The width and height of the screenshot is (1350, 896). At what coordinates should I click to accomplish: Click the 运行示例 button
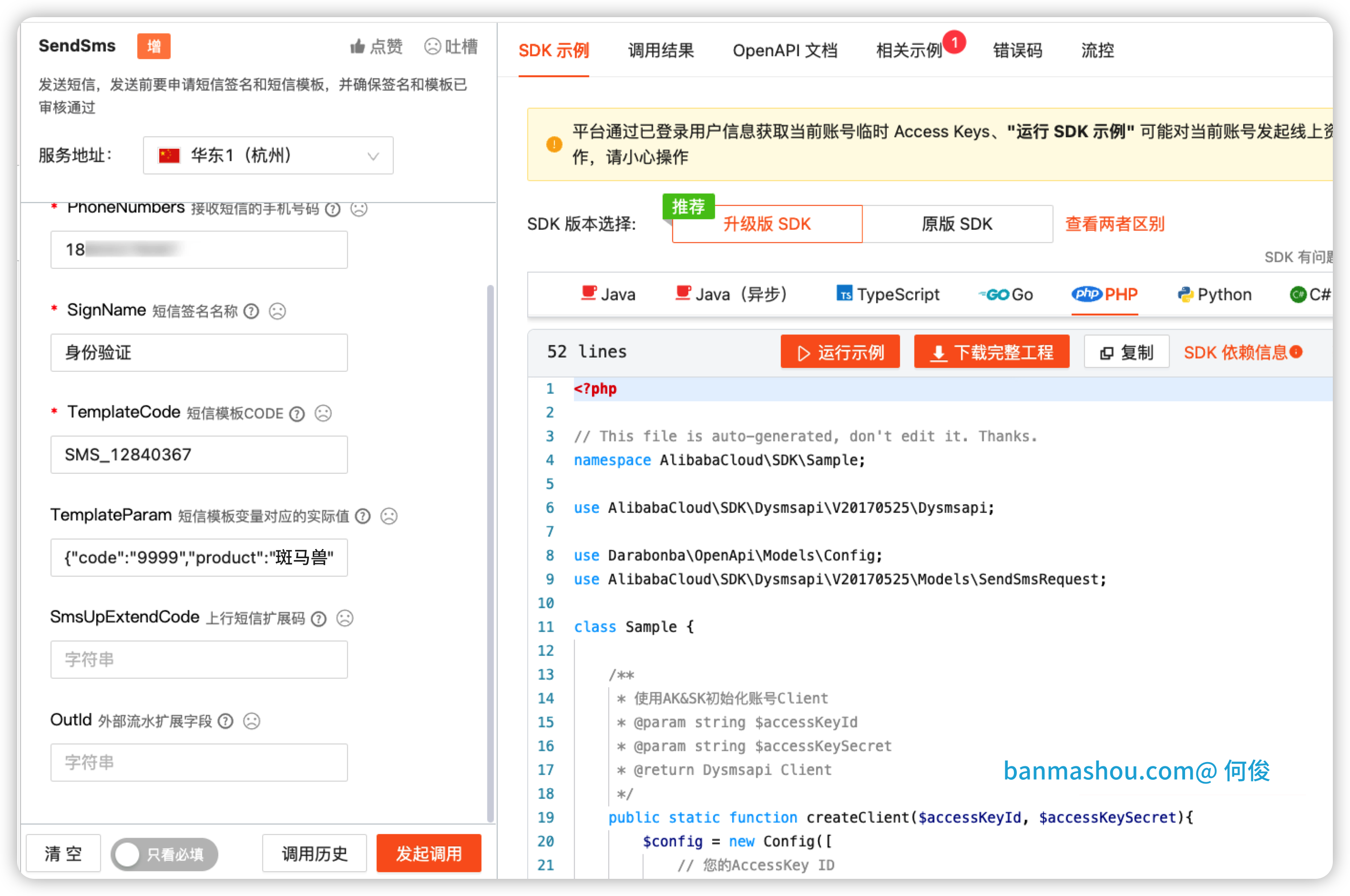(839, 352)
